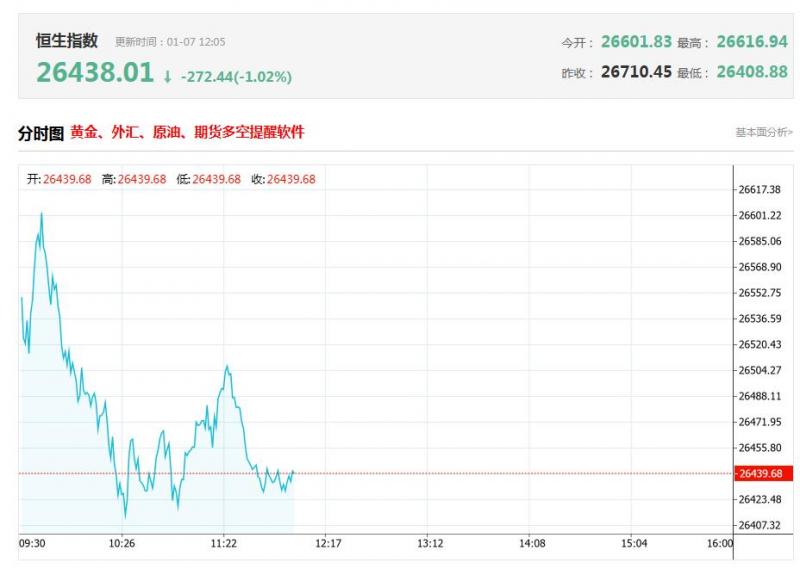Click the large current index value 26438.01
Screen dimensions: 800x575
pyautogui.click(x=95, y=73)
